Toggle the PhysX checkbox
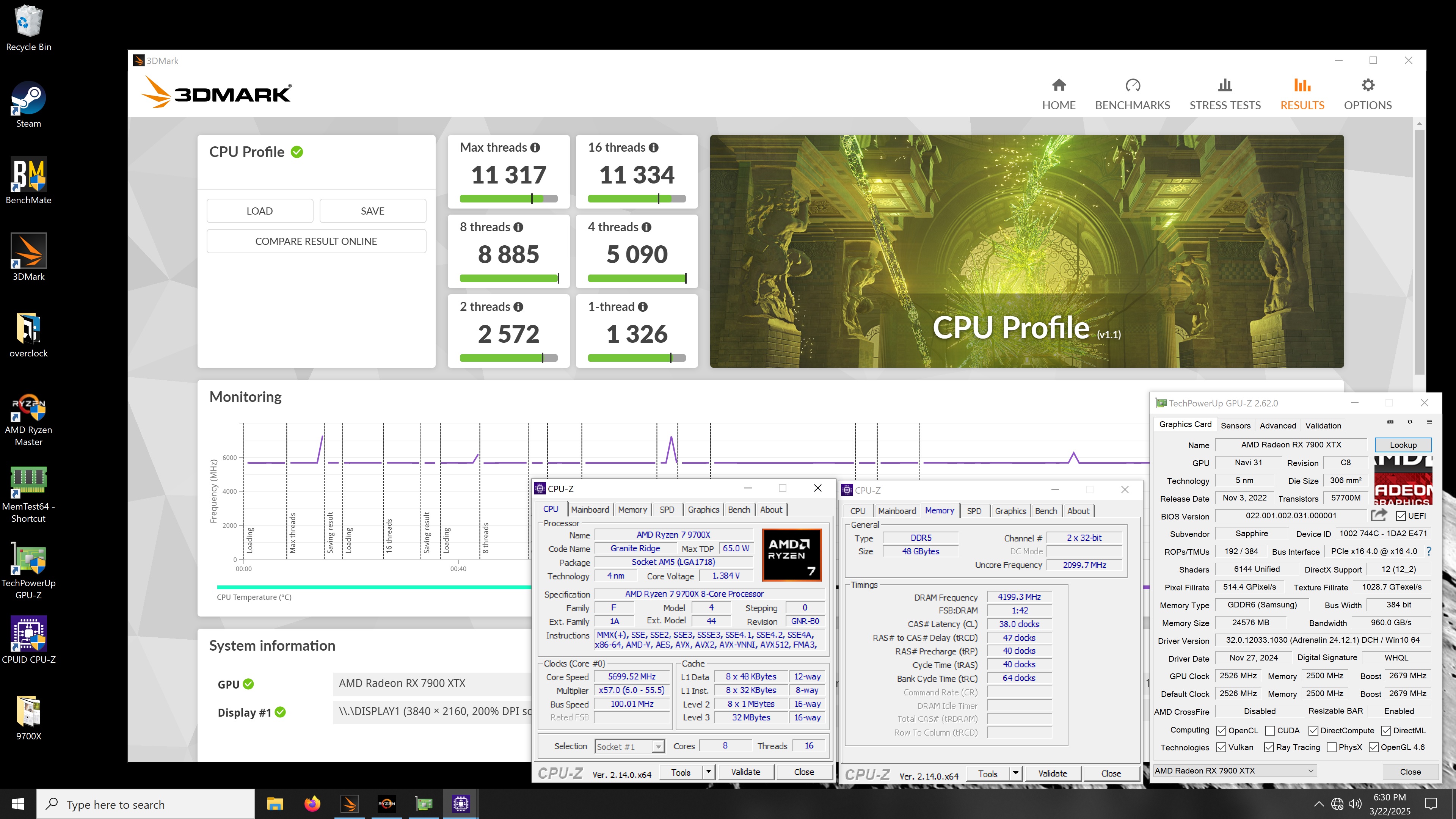1456x819 pixels. coord(1332,748)
